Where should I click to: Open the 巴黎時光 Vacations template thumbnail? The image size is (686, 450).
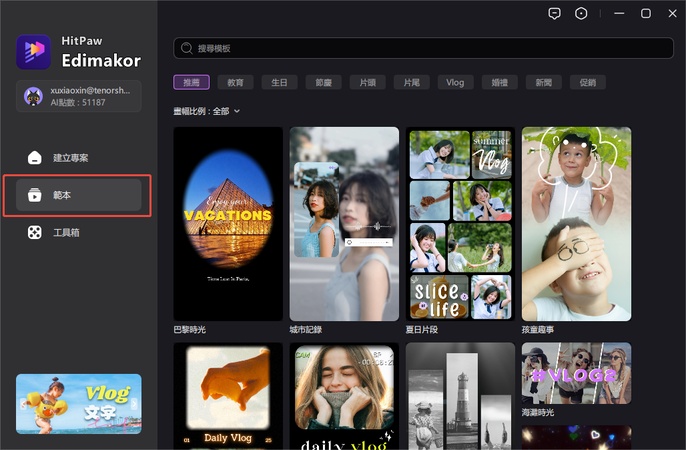pos(228,224)
